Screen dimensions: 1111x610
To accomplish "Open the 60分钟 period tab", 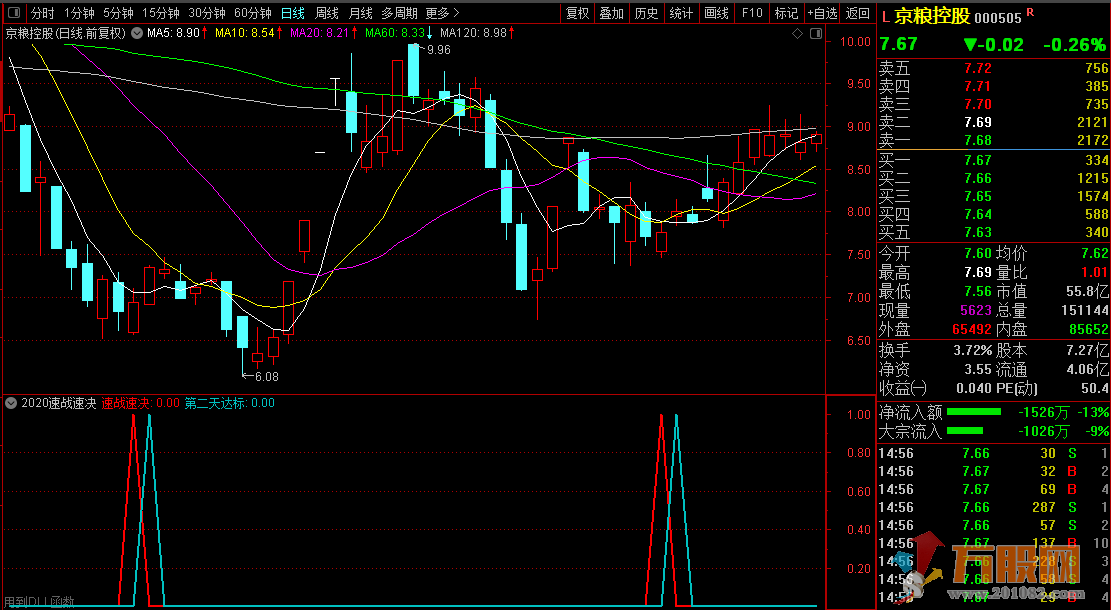I will (x=252, y=13).
